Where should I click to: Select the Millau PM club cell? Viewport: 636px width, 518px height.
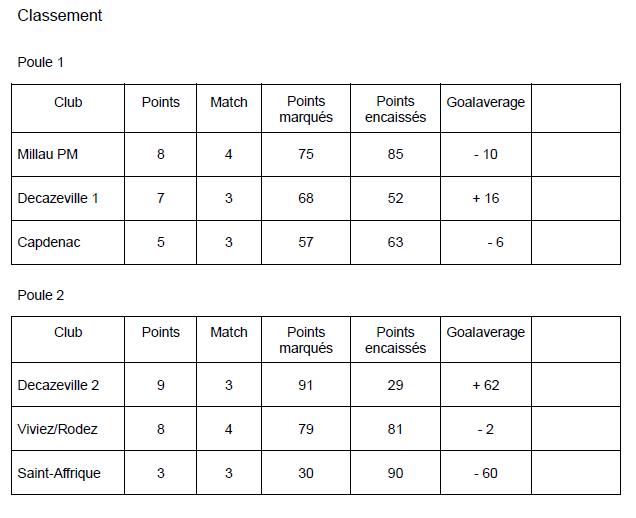pyautogui.click(x=48, y=154)
